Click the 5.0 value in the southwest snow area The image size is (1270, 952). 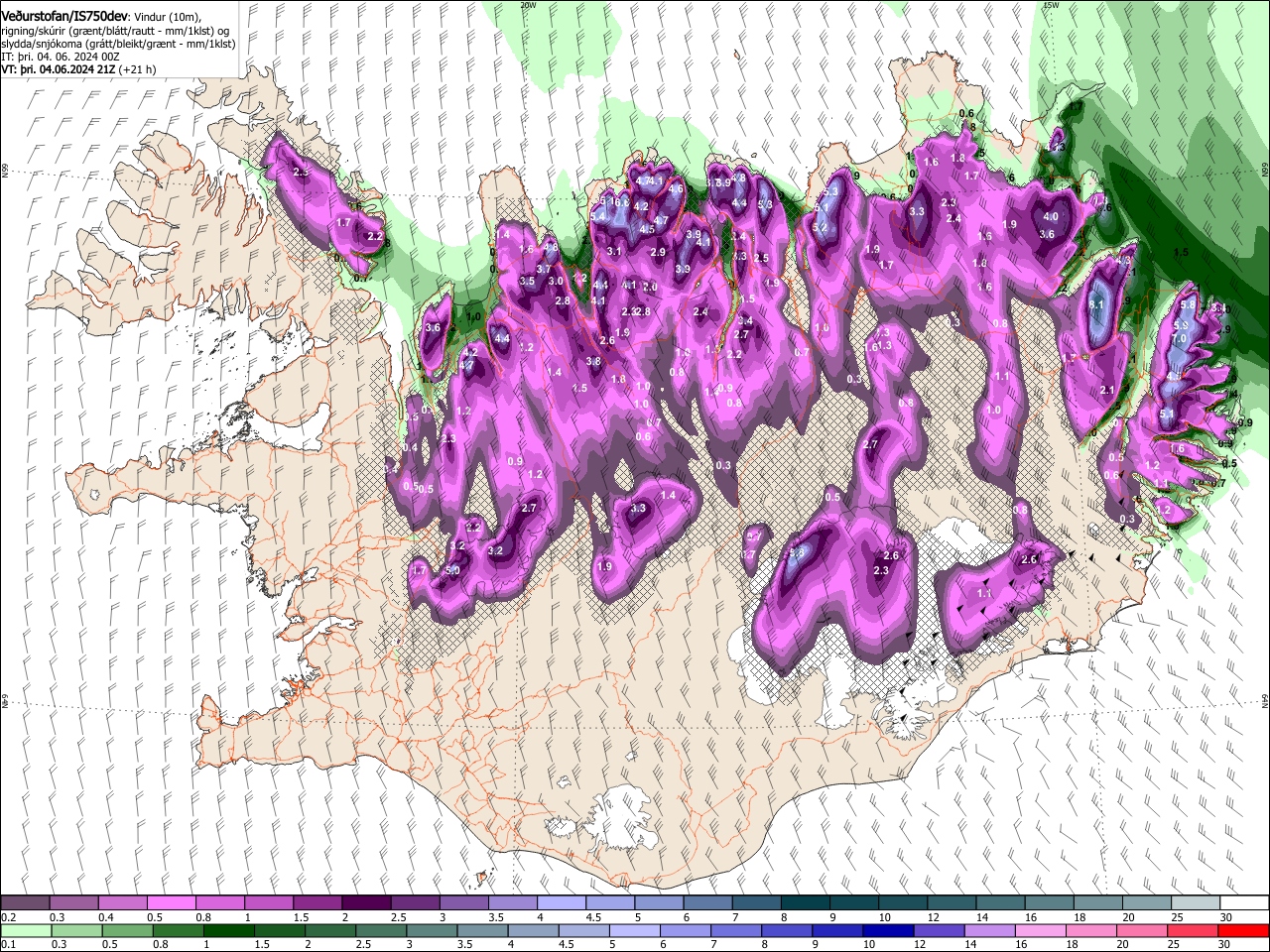[x=452, y=570]
